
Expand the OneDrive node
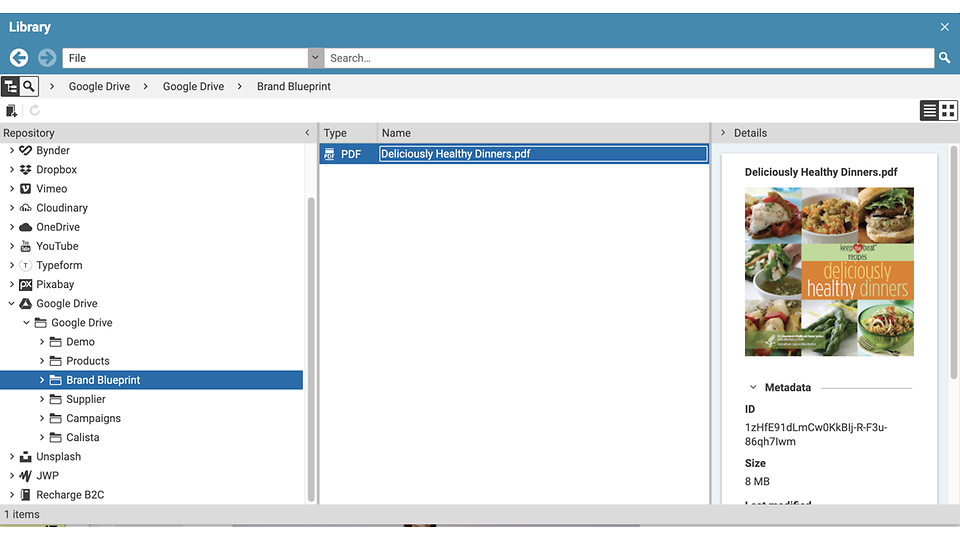[x=12, y=227]
